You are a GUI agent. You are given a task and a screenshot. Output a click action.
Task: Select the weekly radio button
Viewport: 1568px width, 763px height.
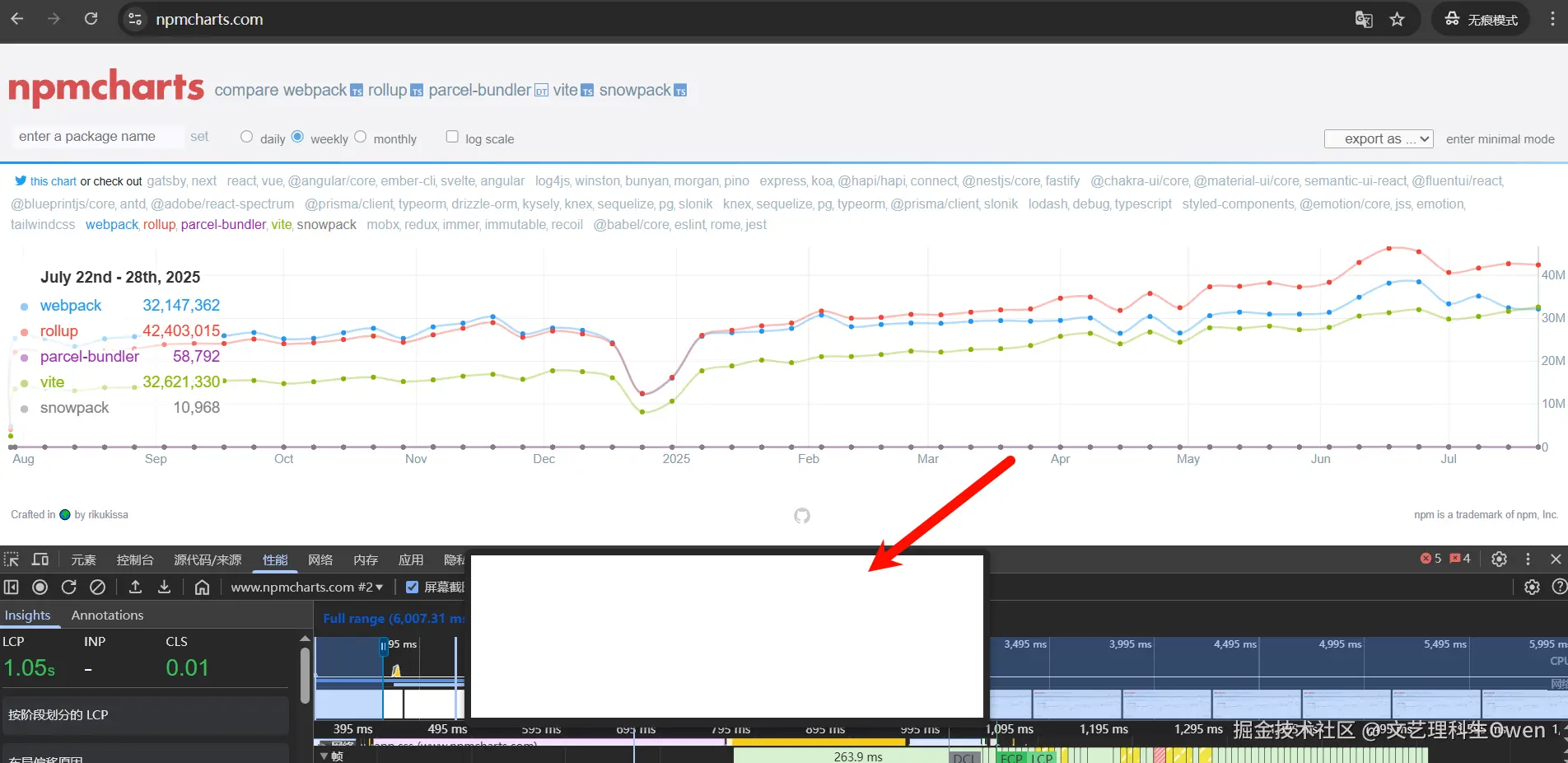point(297,137)
